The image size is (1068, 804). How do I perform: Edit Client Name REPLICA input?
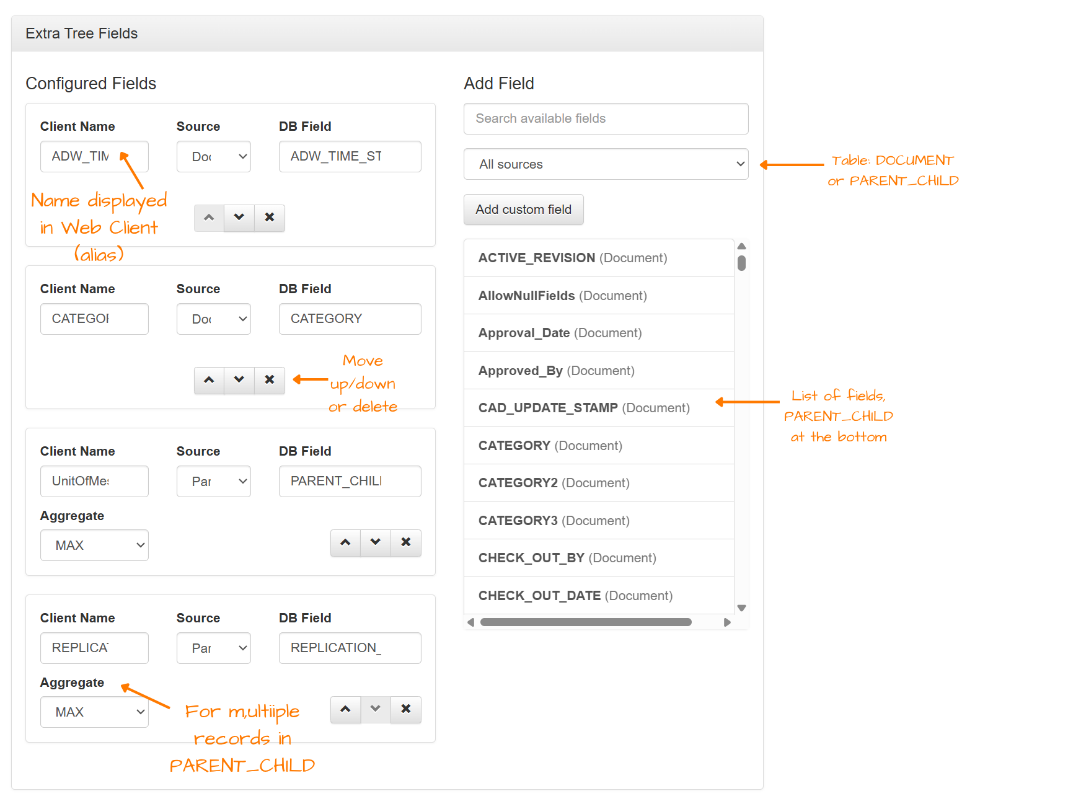(95, 648)
